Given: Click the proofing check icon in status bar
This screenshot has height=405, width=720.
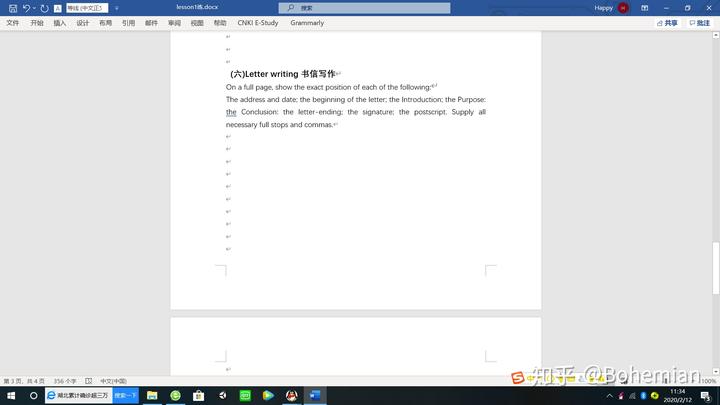Looking at the screenshot, I should point(89,381).
